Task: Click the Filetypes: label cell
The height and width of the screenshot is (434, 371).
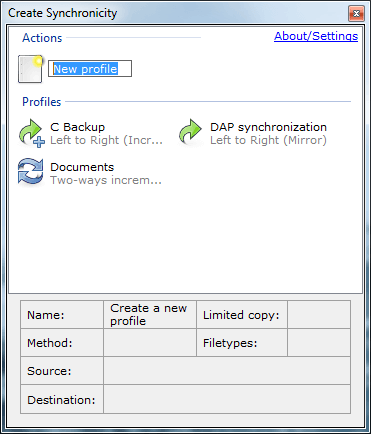Action: pyautogui.click(x=242, y=343)
